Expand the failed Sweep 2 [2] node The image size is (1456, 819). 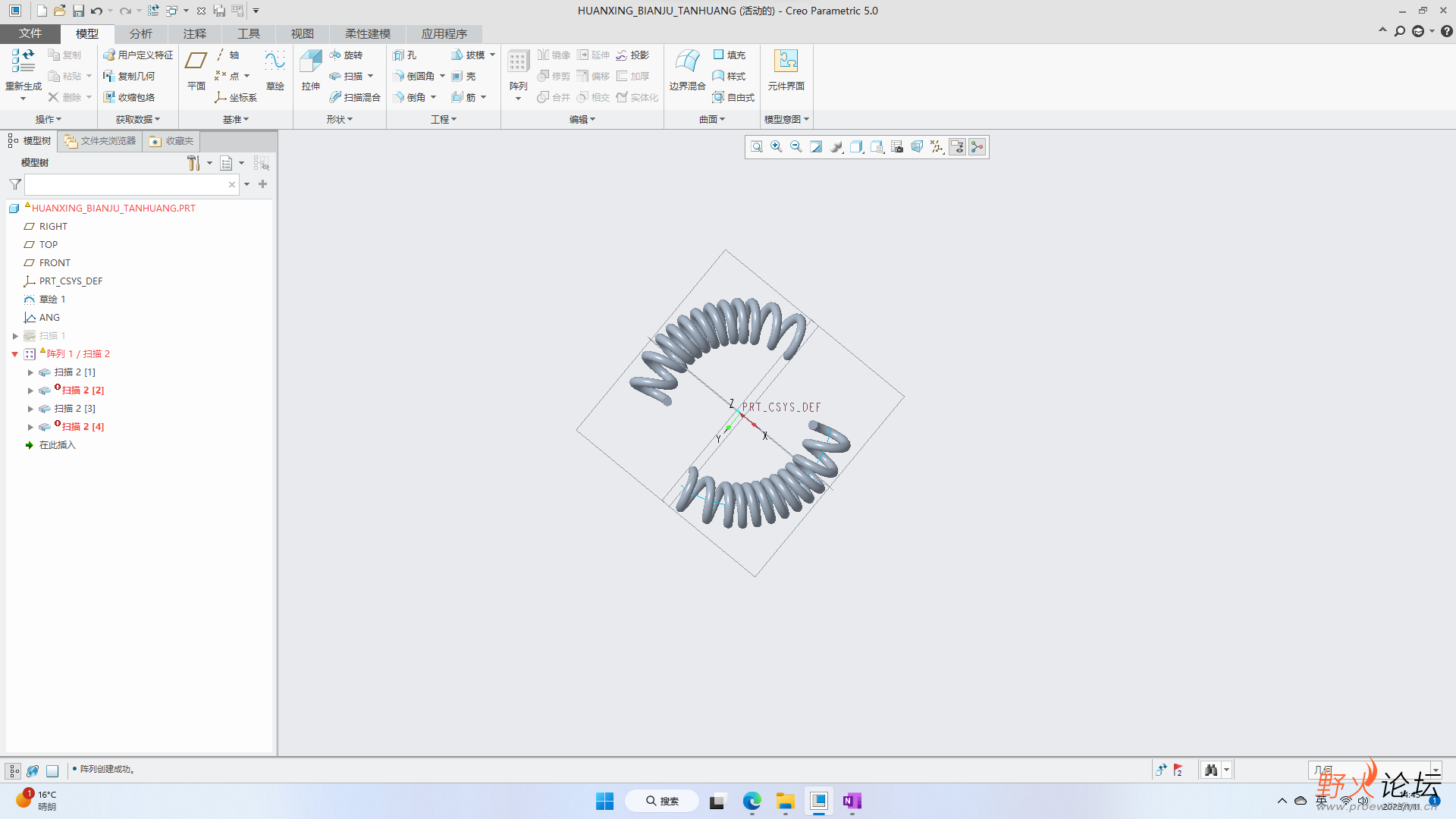click(x=30, y=391)
